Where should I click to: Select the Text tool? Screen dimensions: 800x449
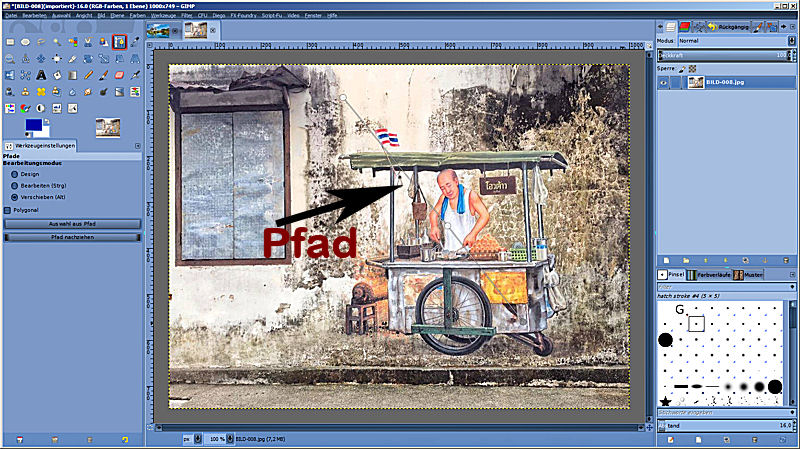[41, 76]
